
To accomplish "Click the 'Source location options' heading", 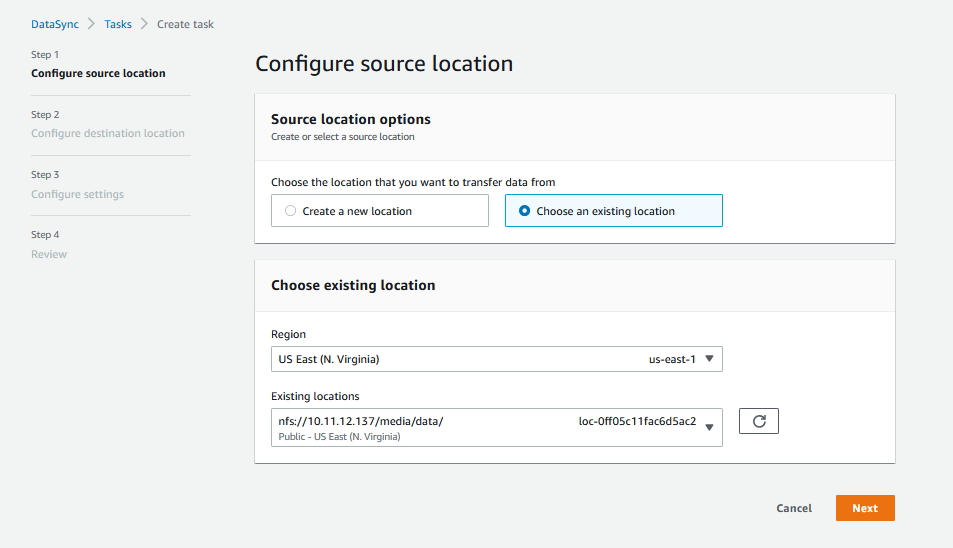I will (x=351, y=119).
